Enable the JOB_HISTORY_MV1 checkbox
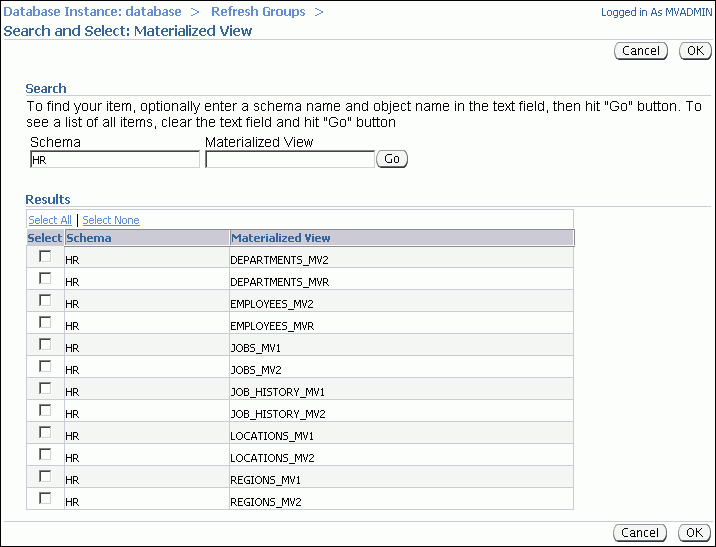This screenshot has height=547, width=716. pos(45,388)
